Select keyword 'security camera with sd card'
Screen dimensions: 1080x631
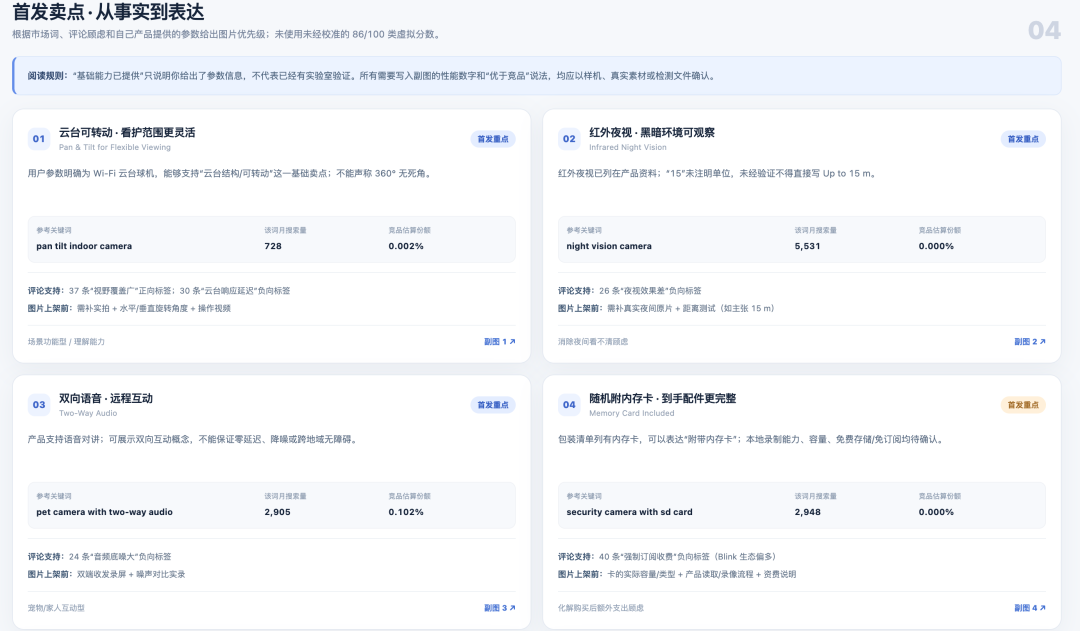pyautogui.click(x=630, y=512)
